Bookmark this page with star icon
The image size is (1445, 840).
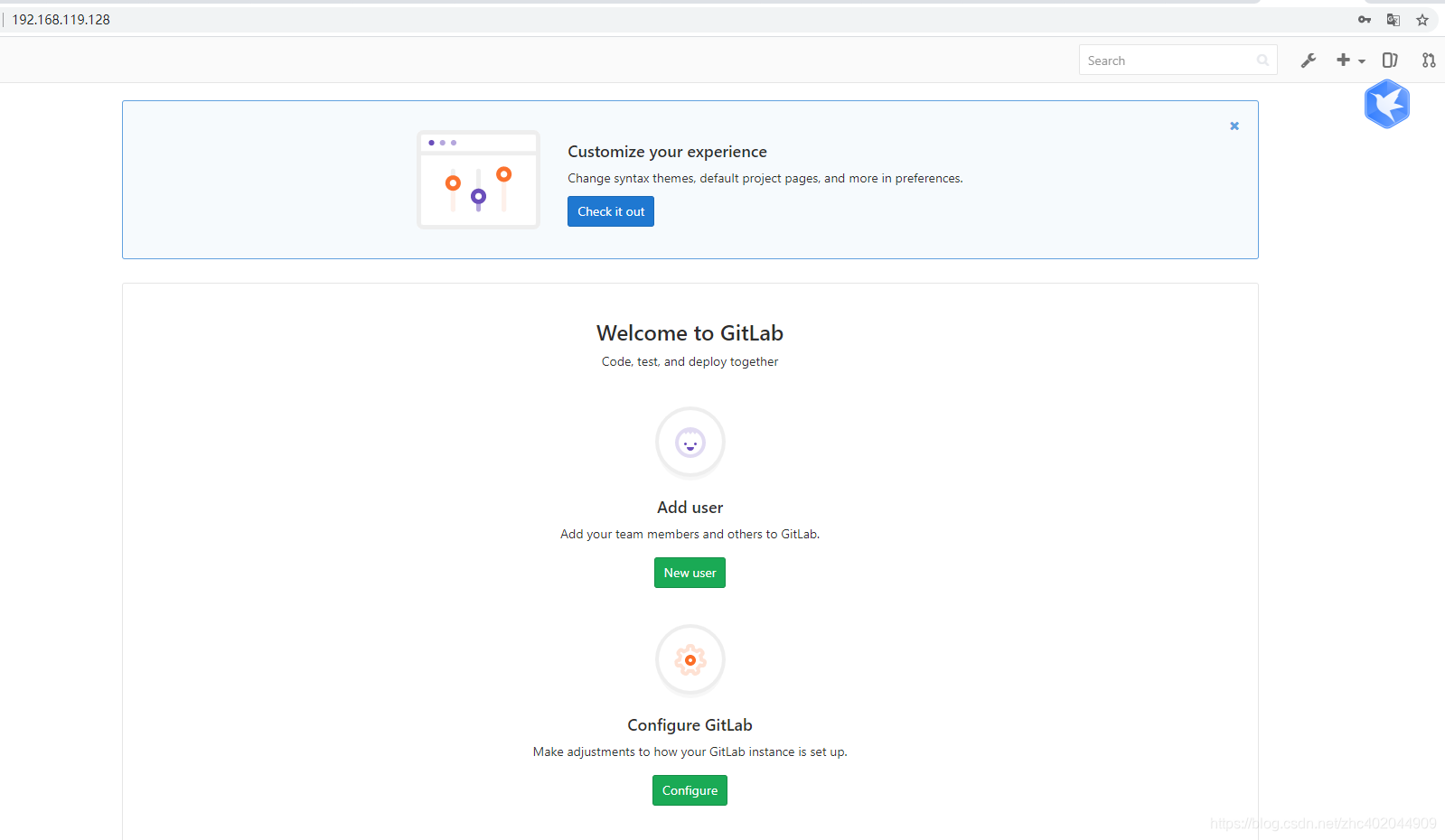tap(1422, 19)
